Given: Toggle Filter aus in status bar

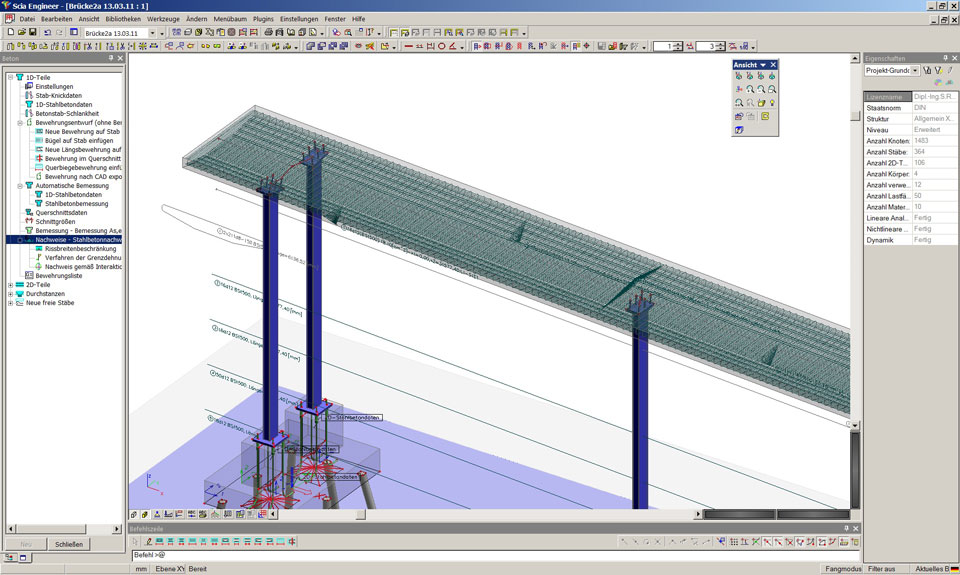Looking at the screenshot, I should [881, 568].
